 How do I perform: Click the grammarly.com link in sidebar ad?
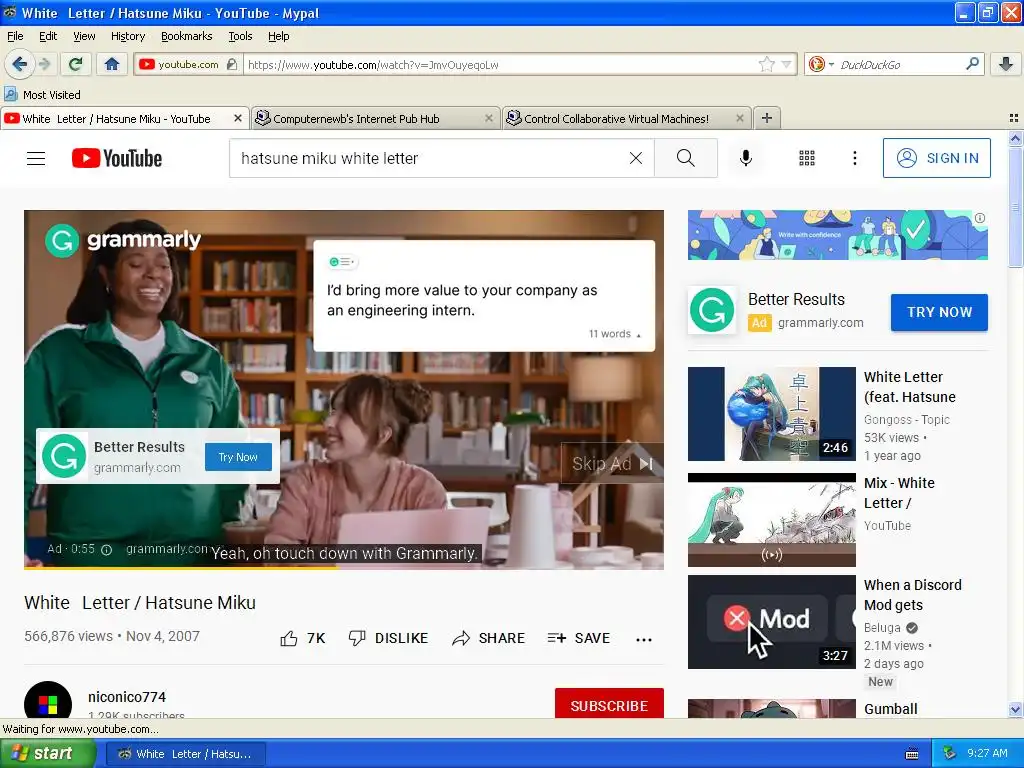click(x=820, y=323)
